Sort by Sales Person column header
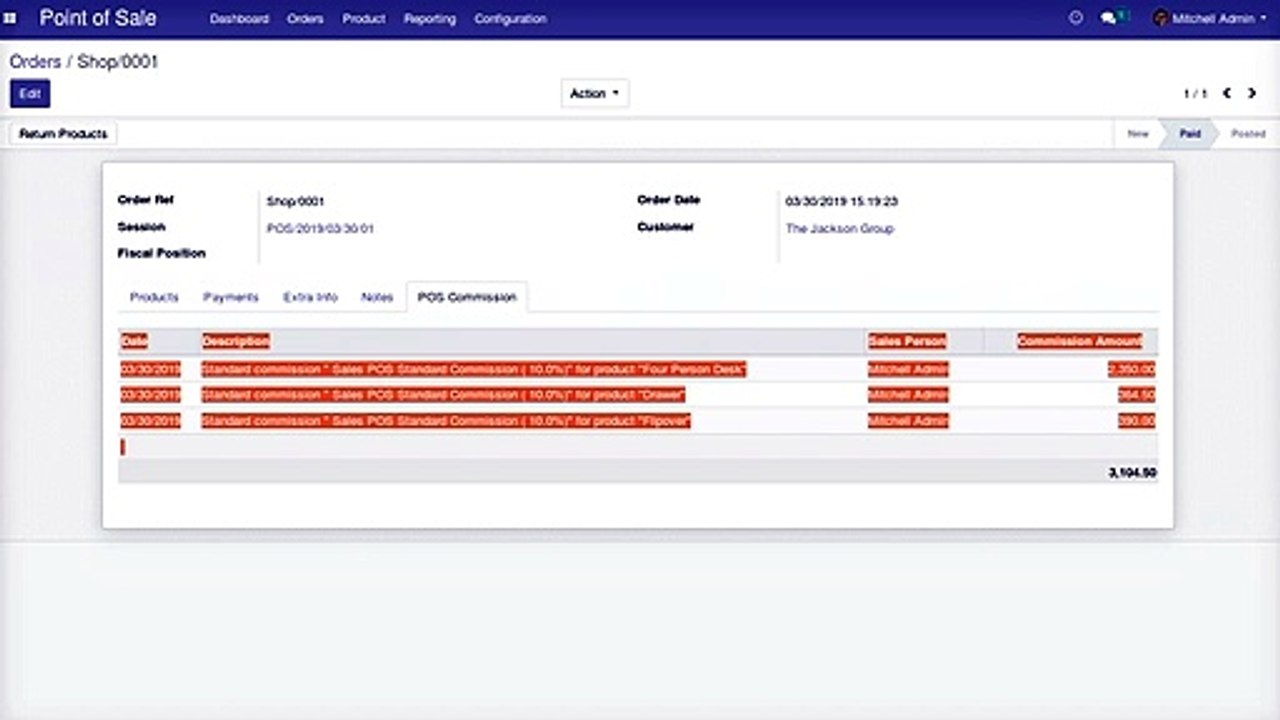1280x720 pixels. pos(907,341)
